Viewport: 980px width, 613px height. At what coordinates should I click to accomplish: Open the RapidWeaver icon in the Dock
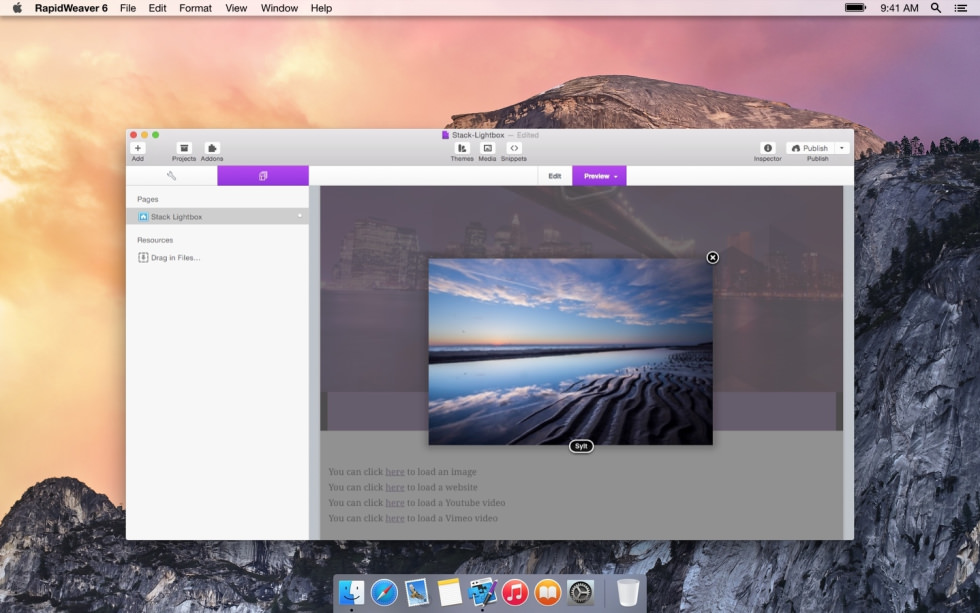(x=482, y=592)
